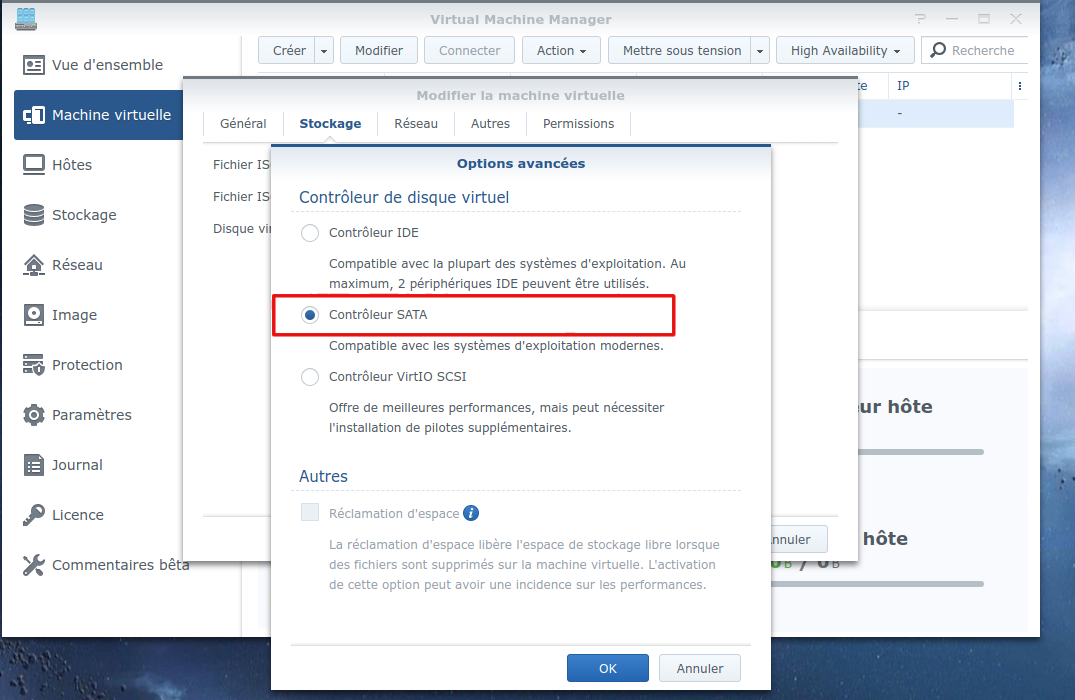Open the Action dropdown menu

(561, 51)
